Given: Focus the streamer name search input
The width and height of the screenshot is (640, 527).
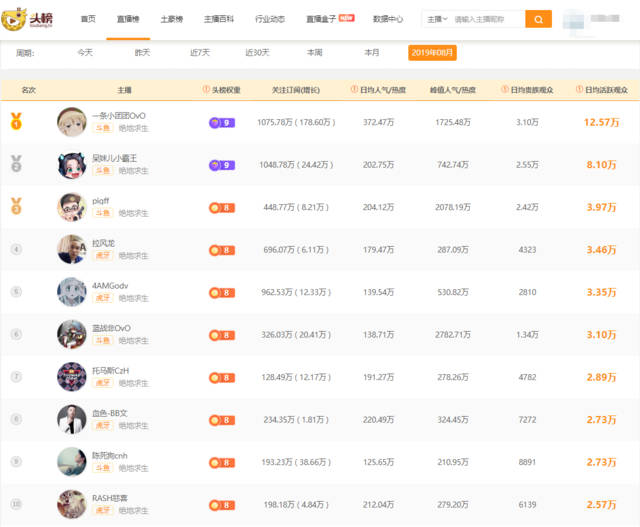Looking at the screenshot, I should click(488, 19).
